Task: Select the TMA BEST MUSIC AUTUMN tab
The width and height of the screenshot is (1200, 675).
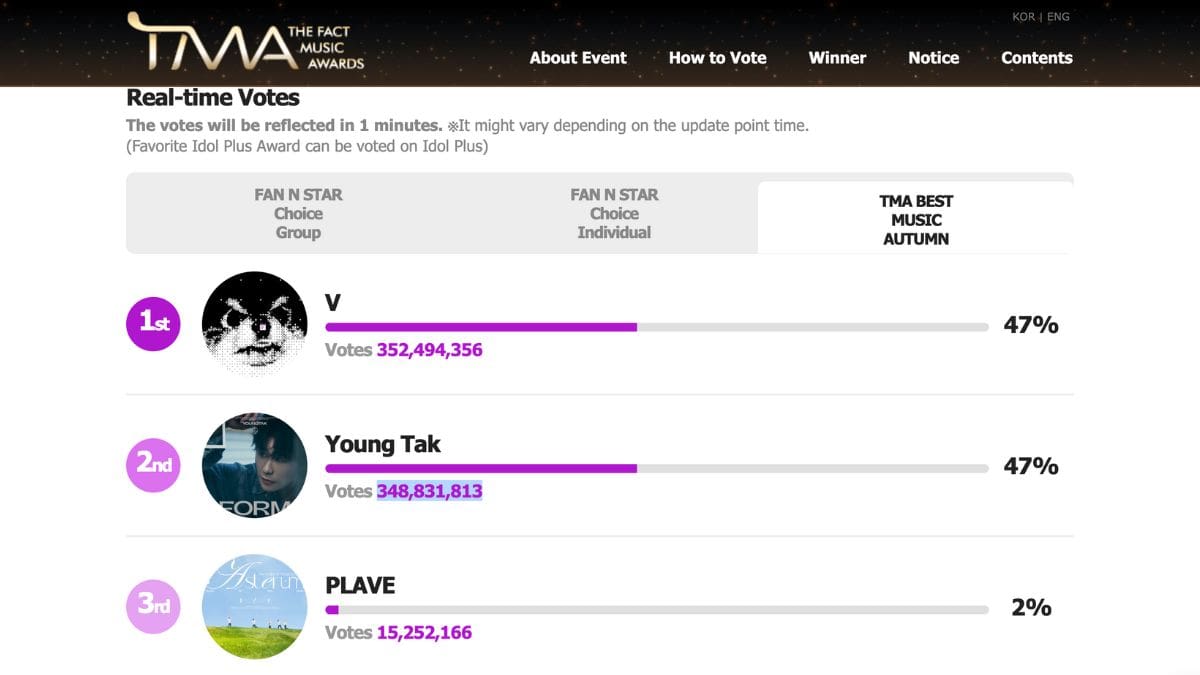Action: click(915, 220)
